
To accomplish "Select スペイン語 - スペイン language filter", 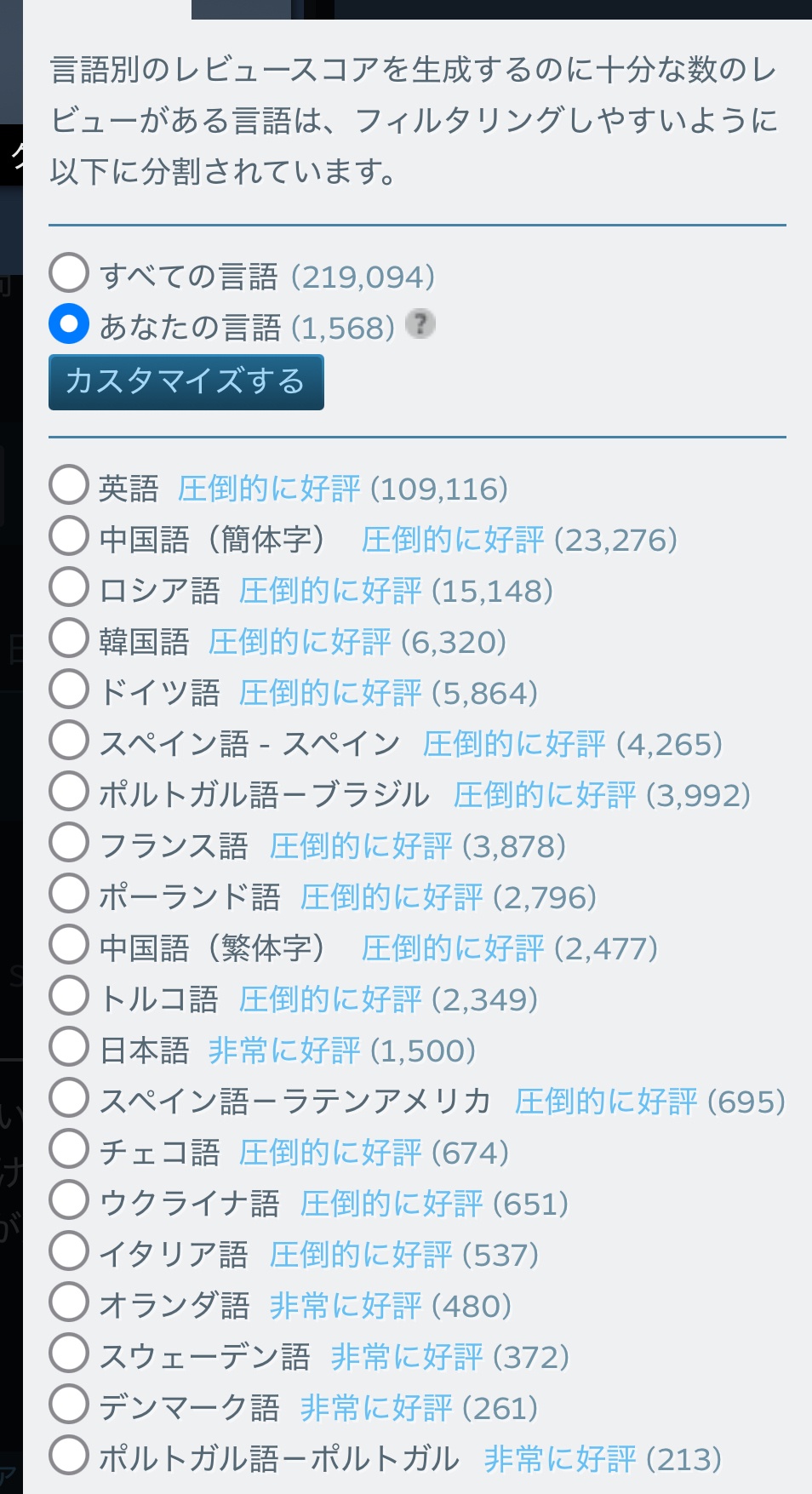I will click(x=69, y=741).
